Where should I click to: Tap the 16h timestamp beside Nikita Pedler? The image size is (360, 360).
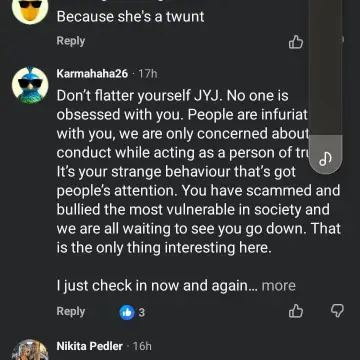tap(142, 346)
